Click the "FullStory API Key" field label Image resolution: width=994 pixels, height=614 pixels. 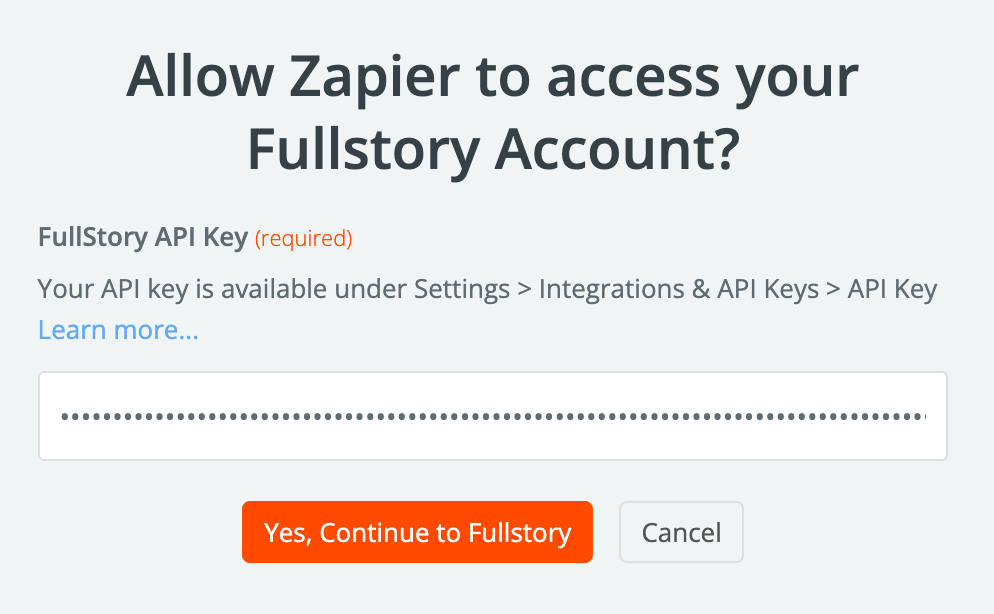(x=143, y=238)
